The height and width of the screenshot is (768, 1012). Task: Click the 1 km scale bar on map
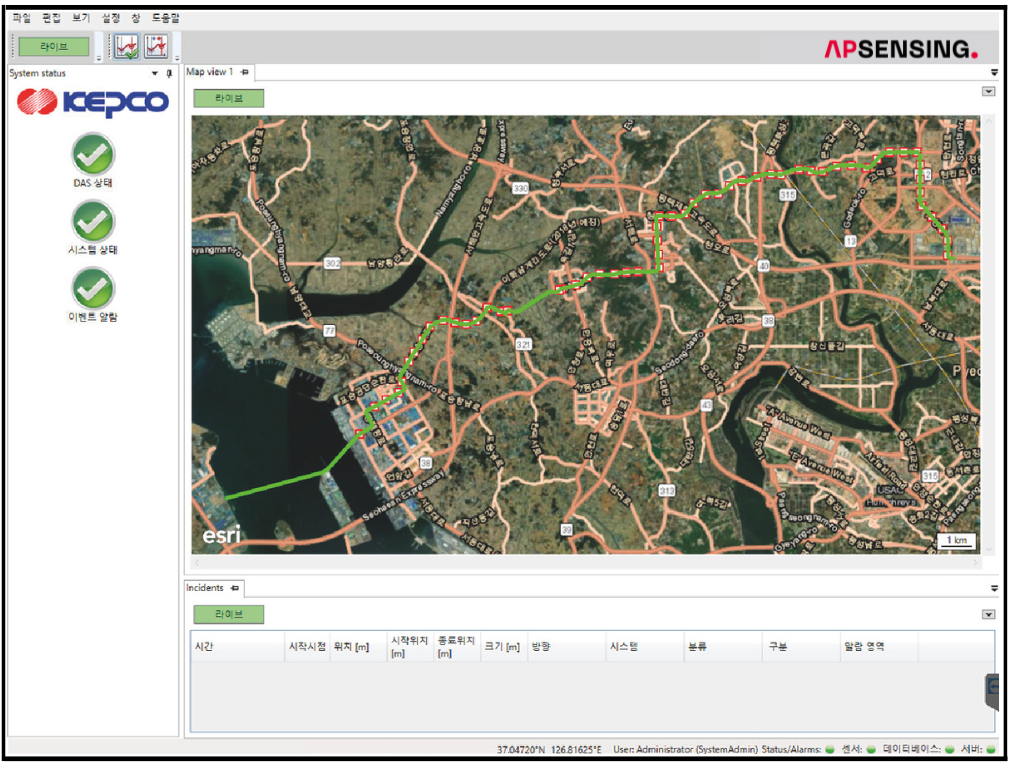957,541
